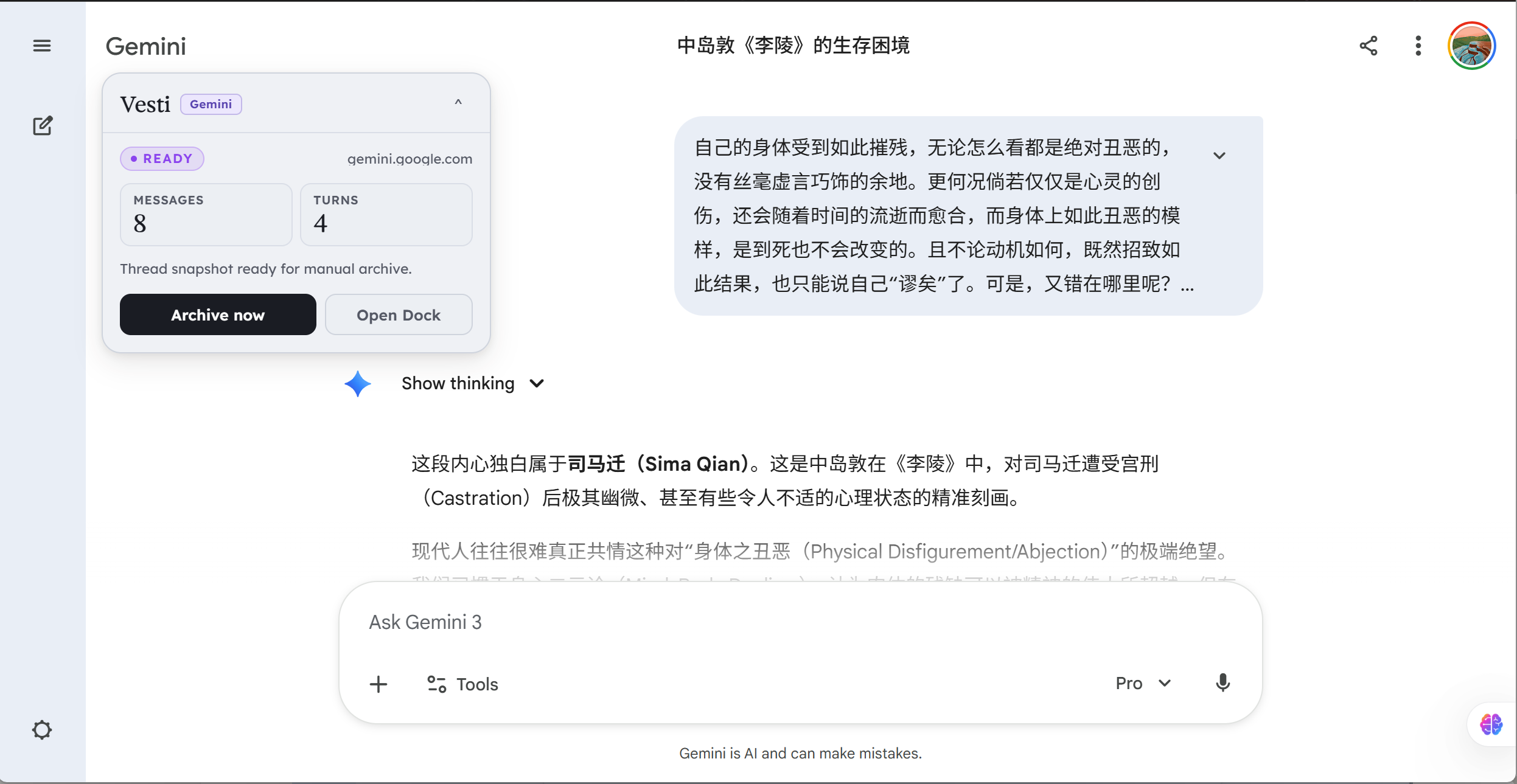Click the Gemini sparkle star icon

358,384
